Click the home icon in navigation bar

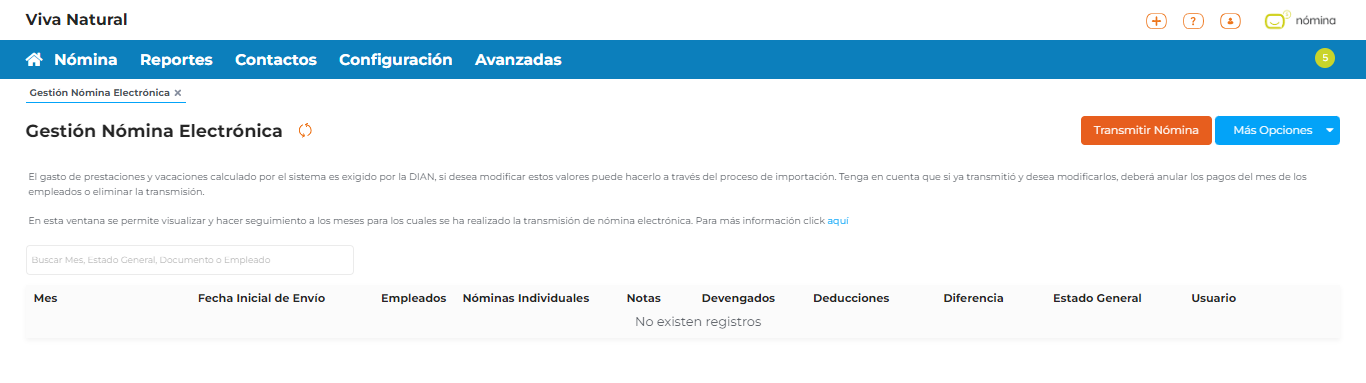pyautogui.click(x=34, y=60)
